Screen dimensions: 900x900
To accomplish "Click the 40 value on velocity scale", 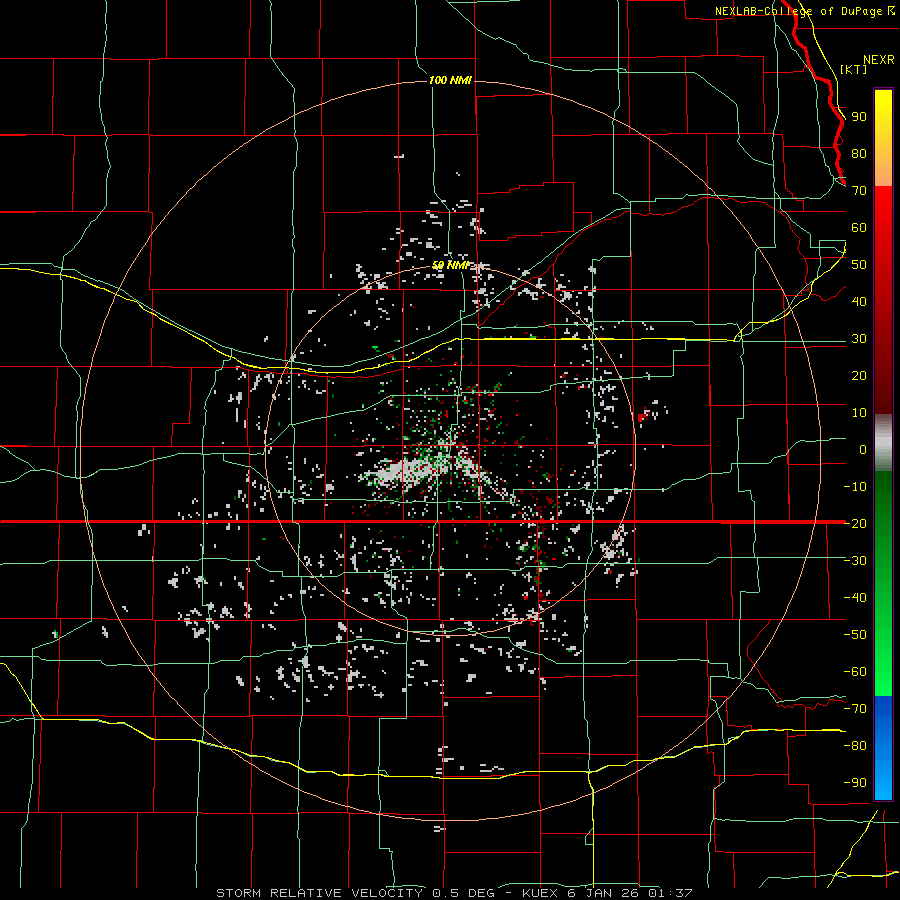I will coord(859,302).
